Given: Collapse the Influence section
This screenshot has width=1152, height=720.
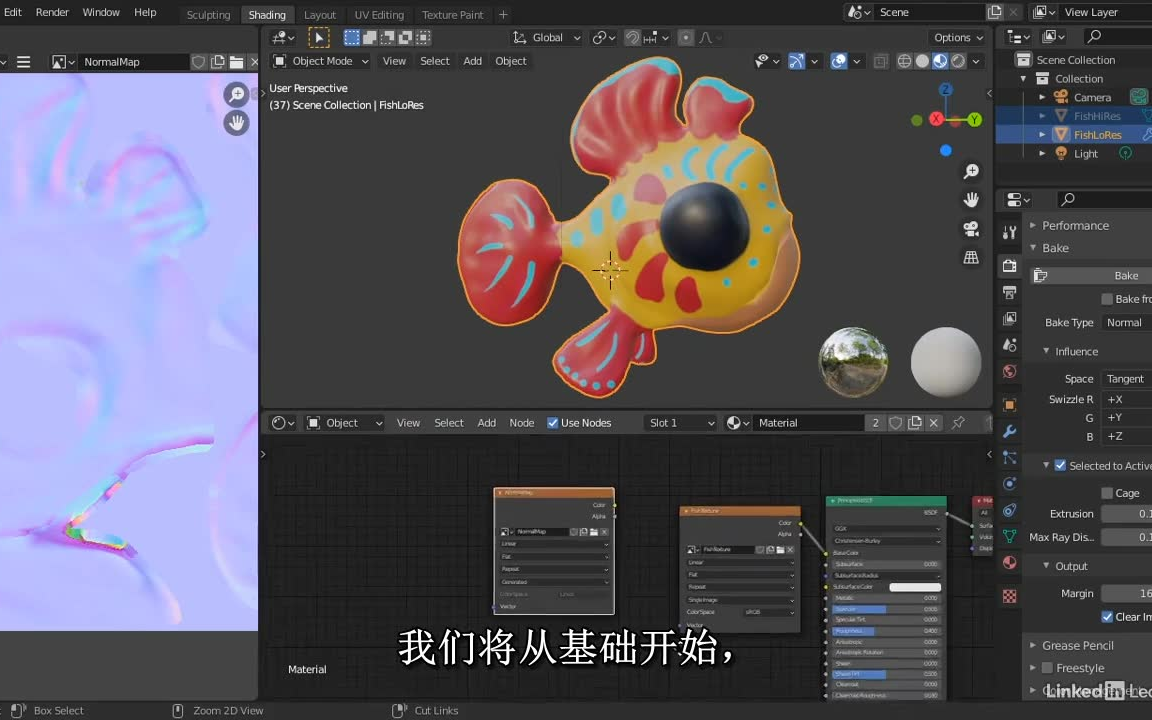Looking at the screenshot, I should 1046,351.
